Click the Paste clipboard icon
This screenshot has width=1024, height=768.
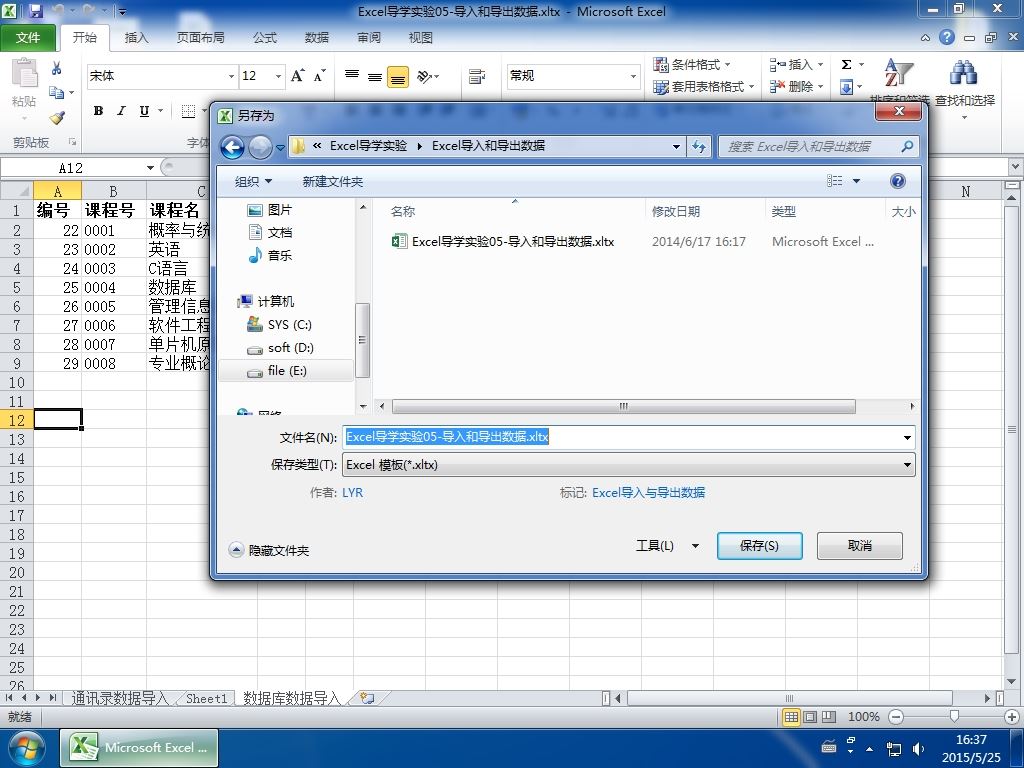pyautogui.click(x=25, y=73)
